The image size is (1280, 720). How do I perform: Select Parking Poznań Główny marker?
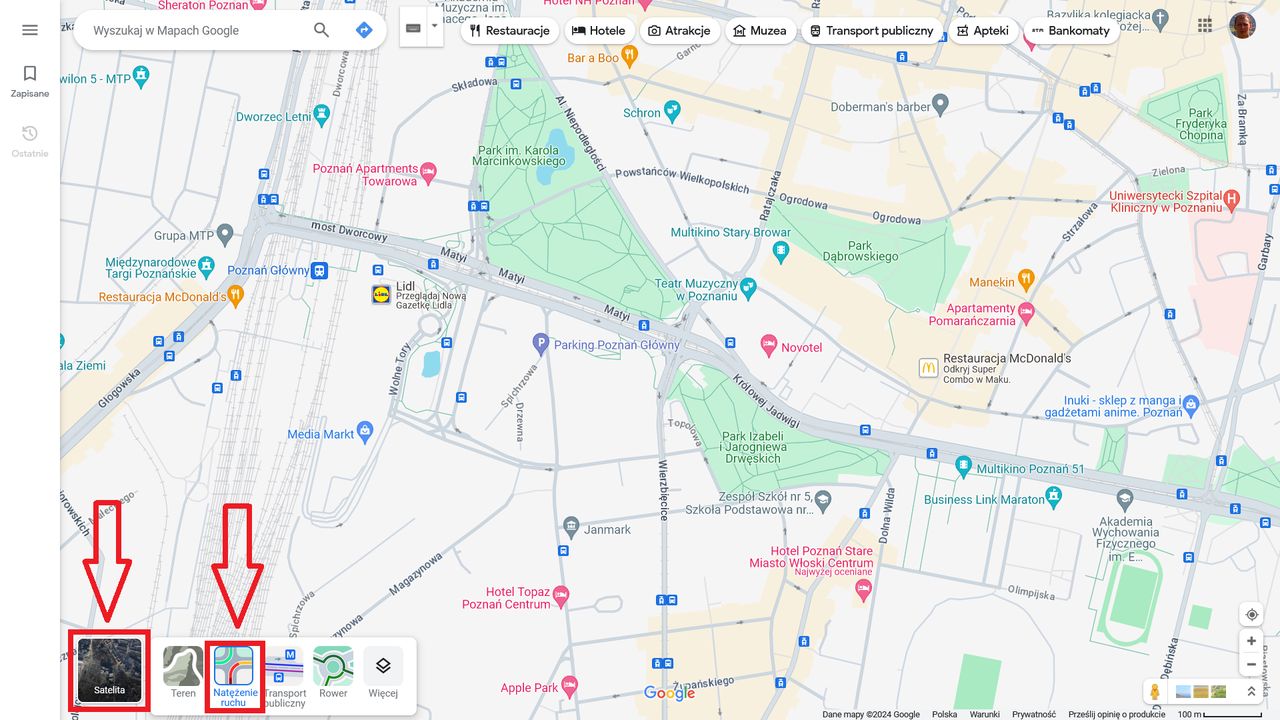point(541,344)
